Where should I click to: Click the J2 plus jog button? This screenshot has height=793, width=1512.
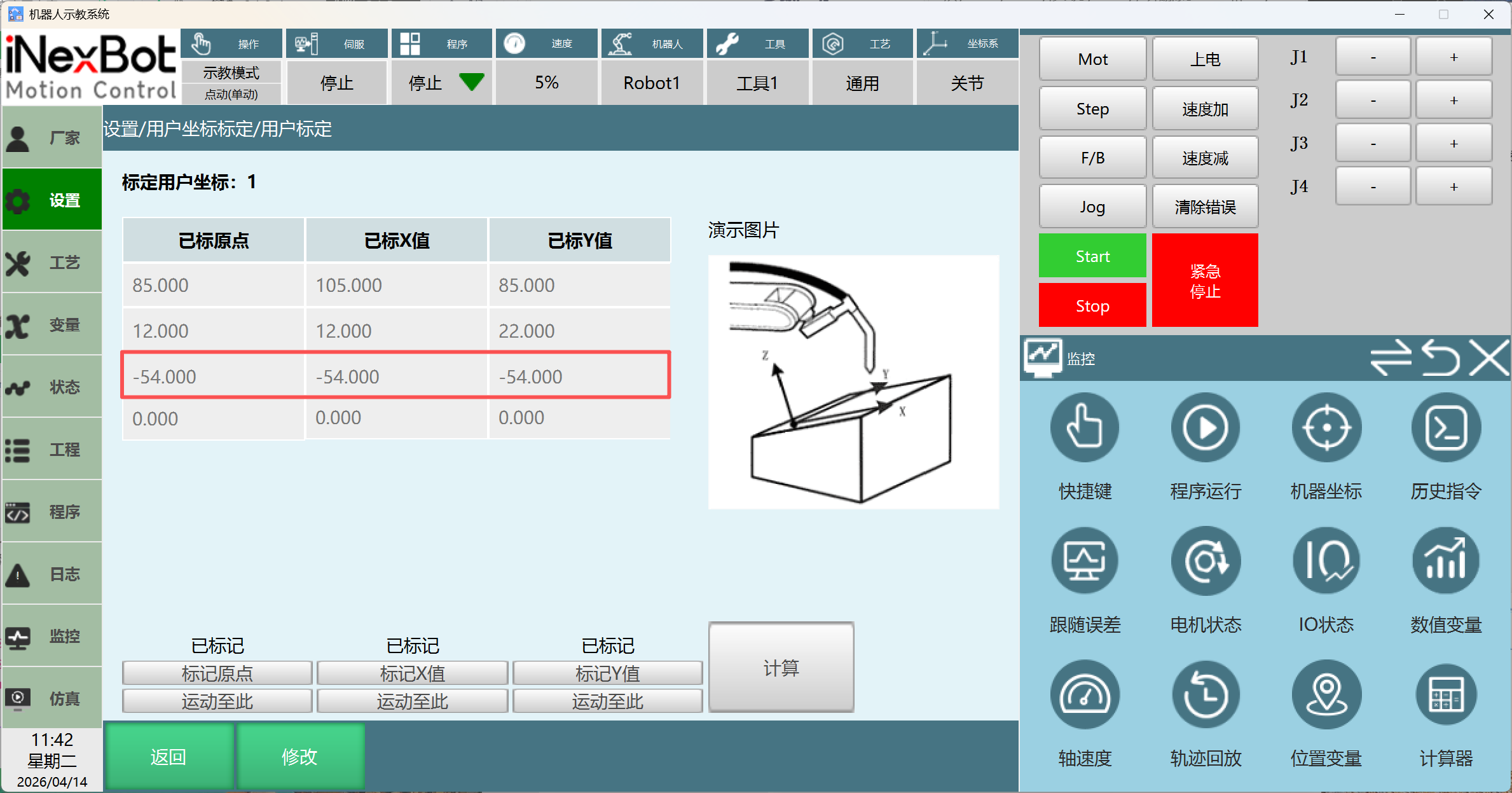1453,100
